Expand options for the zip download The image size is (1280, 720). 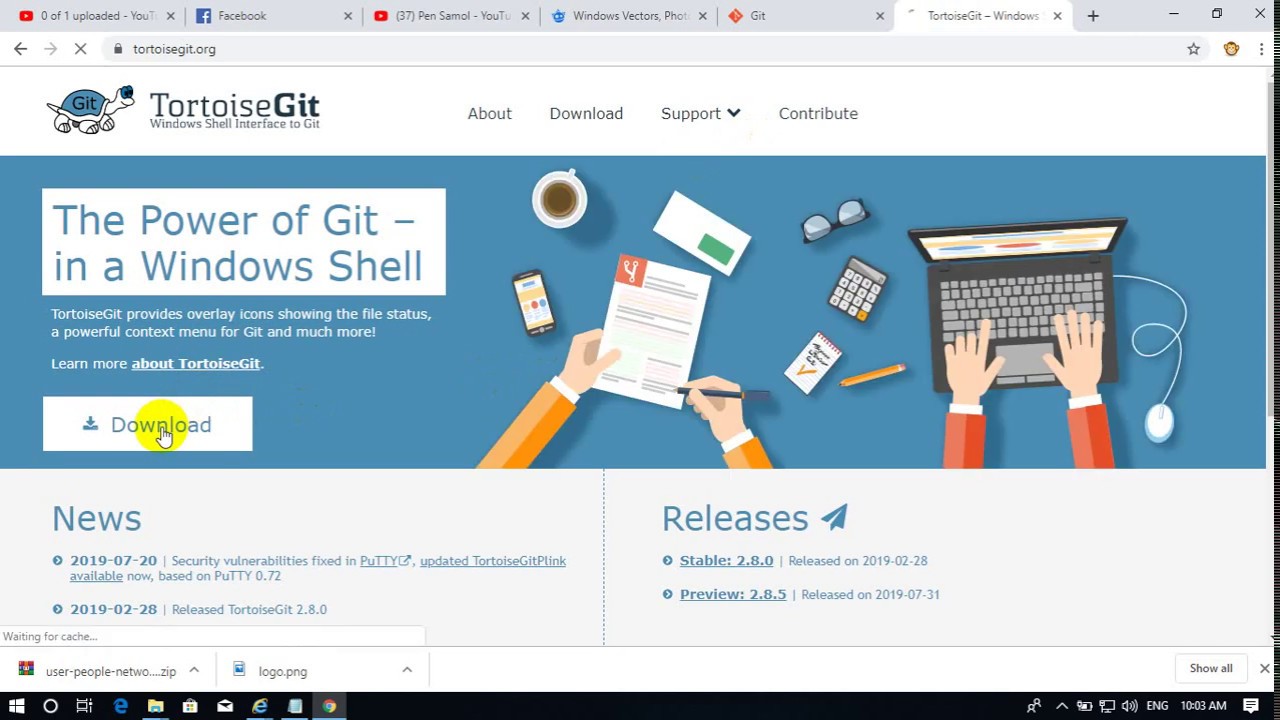point(194,670)
